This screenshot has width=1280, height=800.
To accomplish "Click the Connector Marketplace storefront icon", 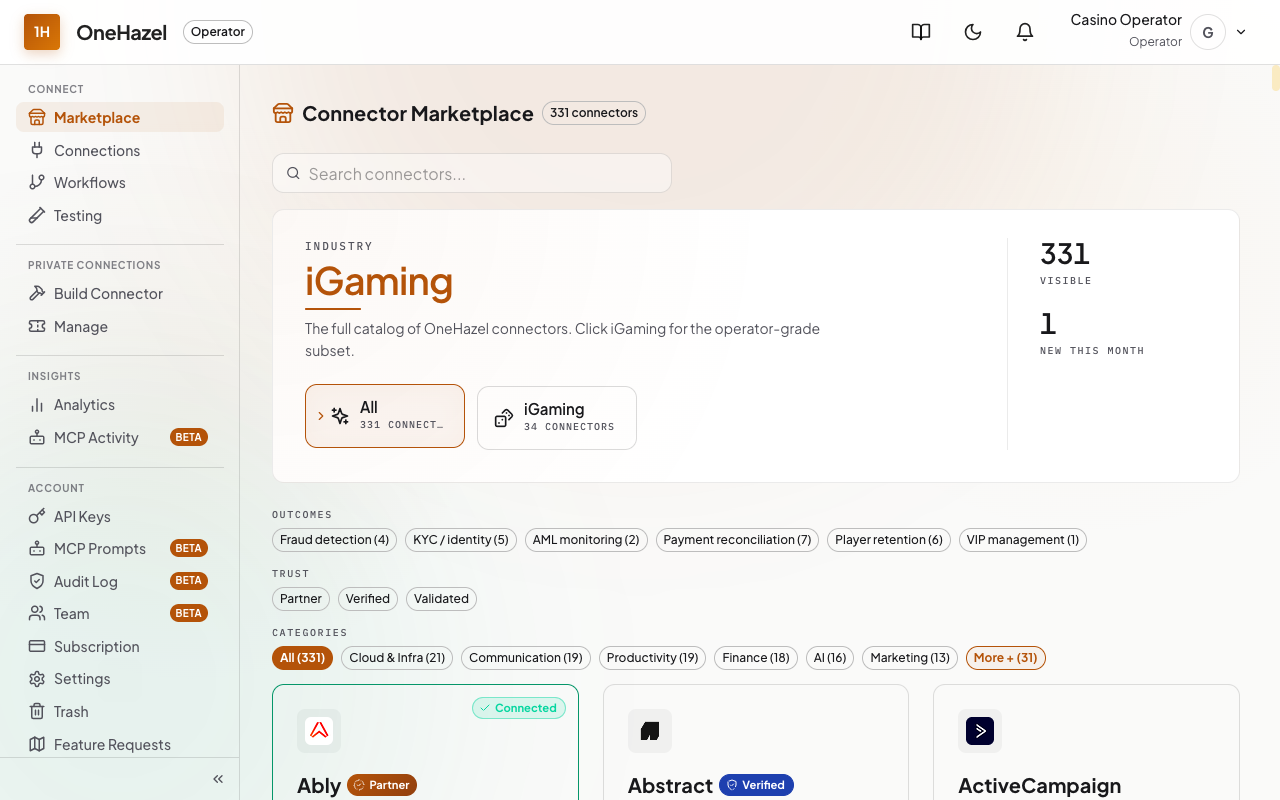I will [x=283, y=113].
